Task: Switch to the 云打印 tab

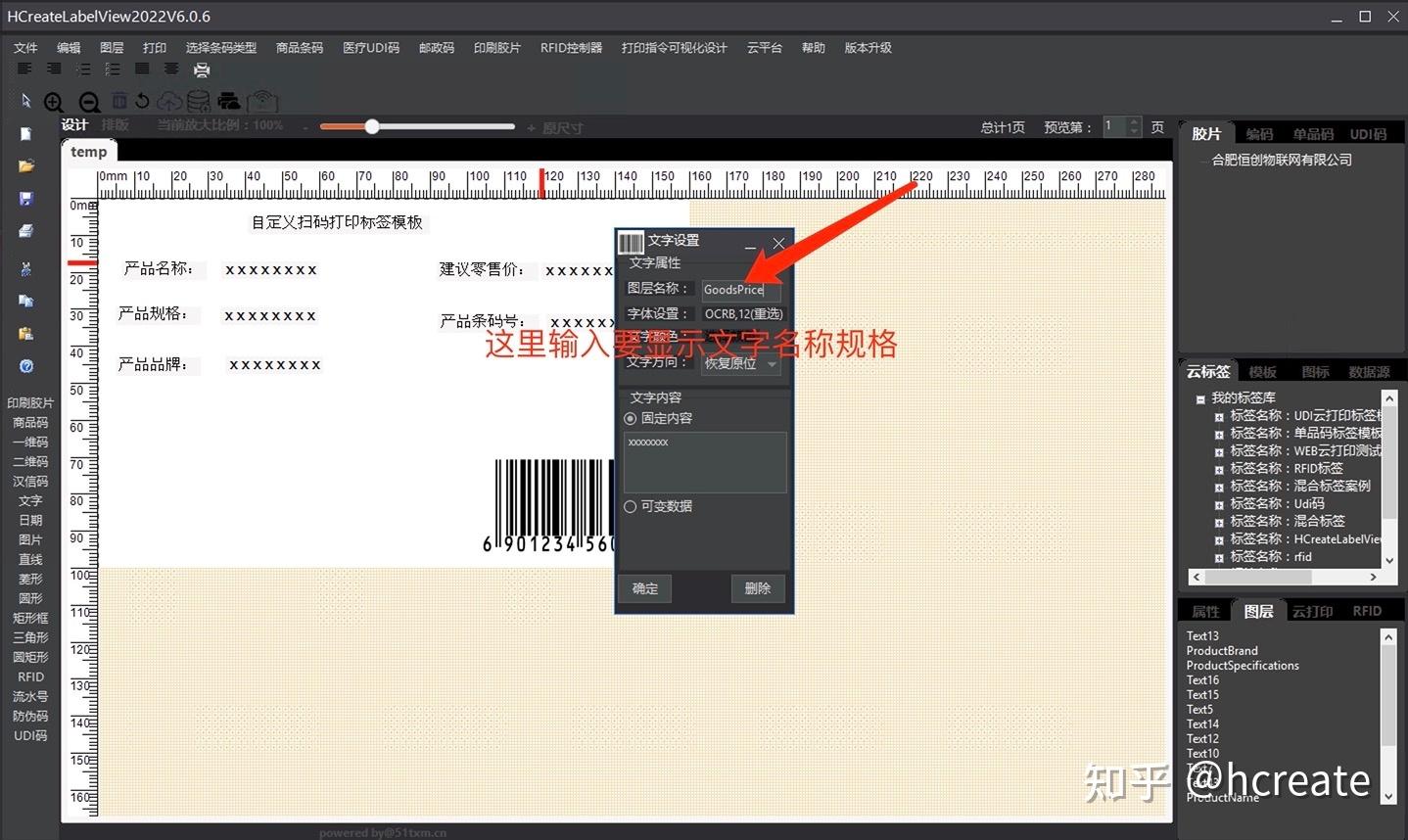Action: (x=1312, y=610)
